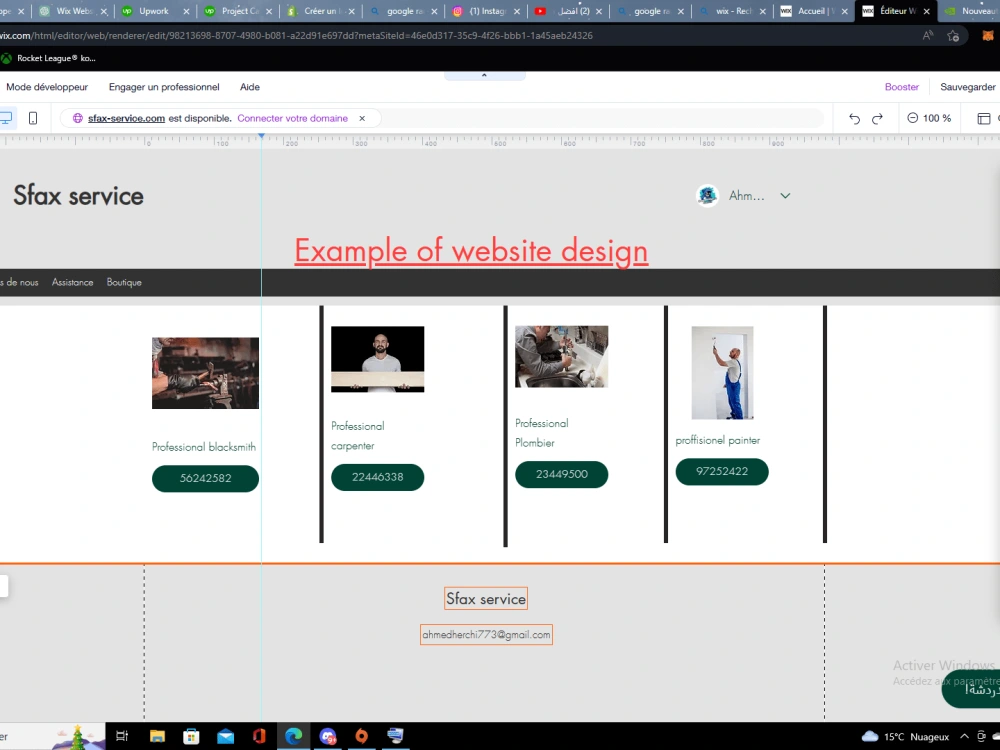Open the 15°C Nuageux weather widget
Image resolution: width=1000 pixels, height=750 pixels.
905,737
